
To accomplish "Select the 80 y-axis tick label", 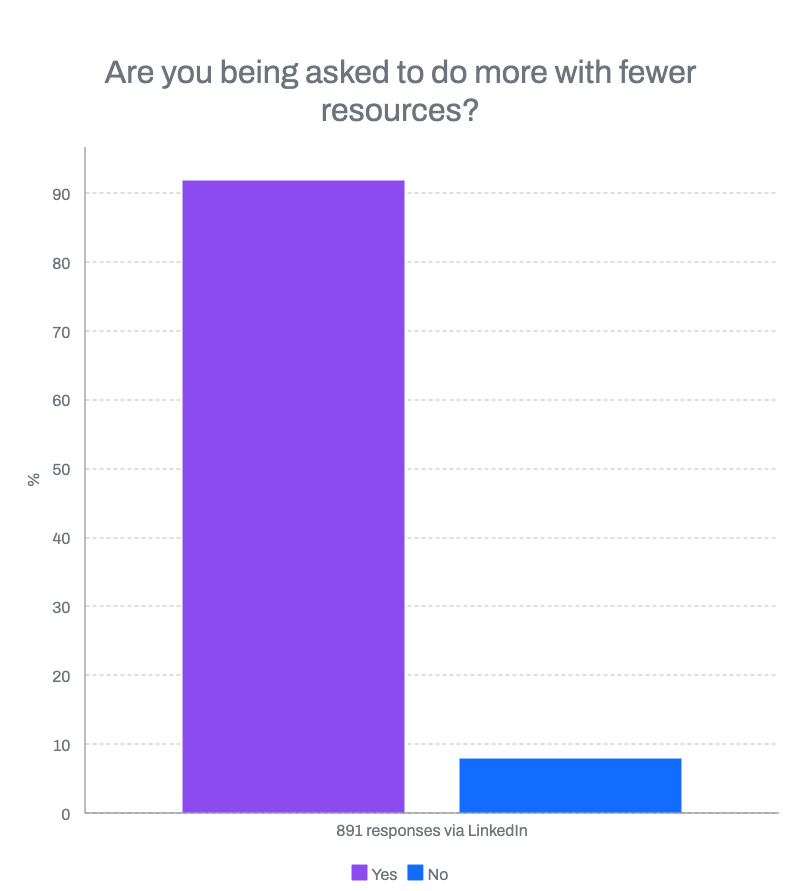I will [x=62, y=263].
